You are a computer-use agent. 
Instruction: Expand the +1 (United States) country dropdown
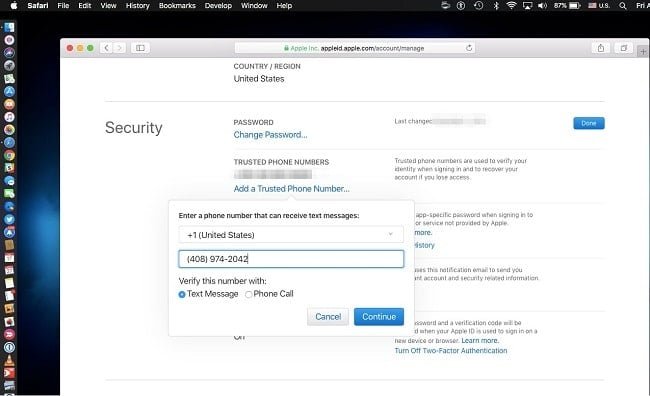pyautogui.click(x=291, y=235)
